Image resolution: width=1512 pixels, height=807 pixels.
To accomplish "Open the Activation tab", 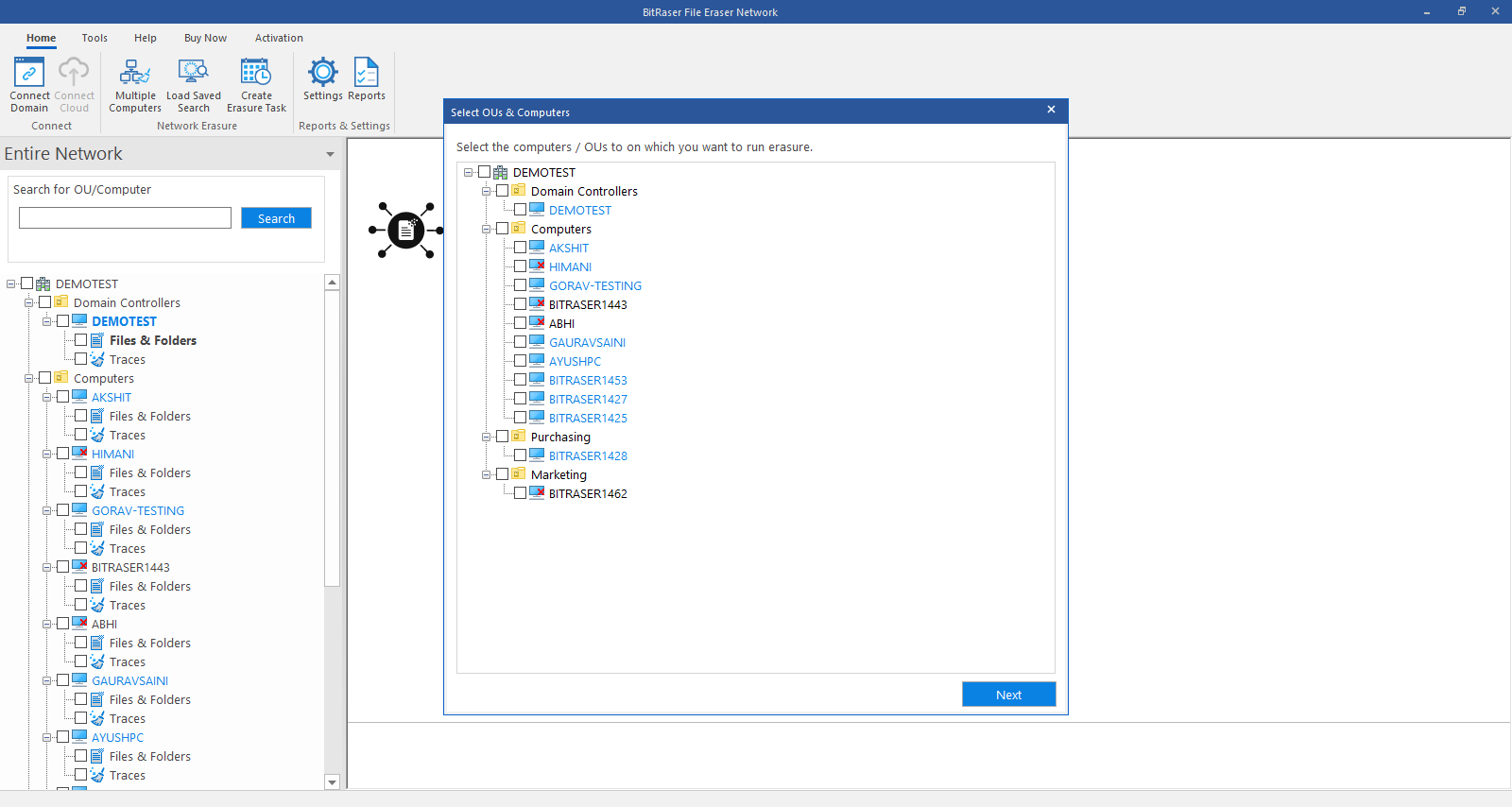I will (x=279, y=38).
